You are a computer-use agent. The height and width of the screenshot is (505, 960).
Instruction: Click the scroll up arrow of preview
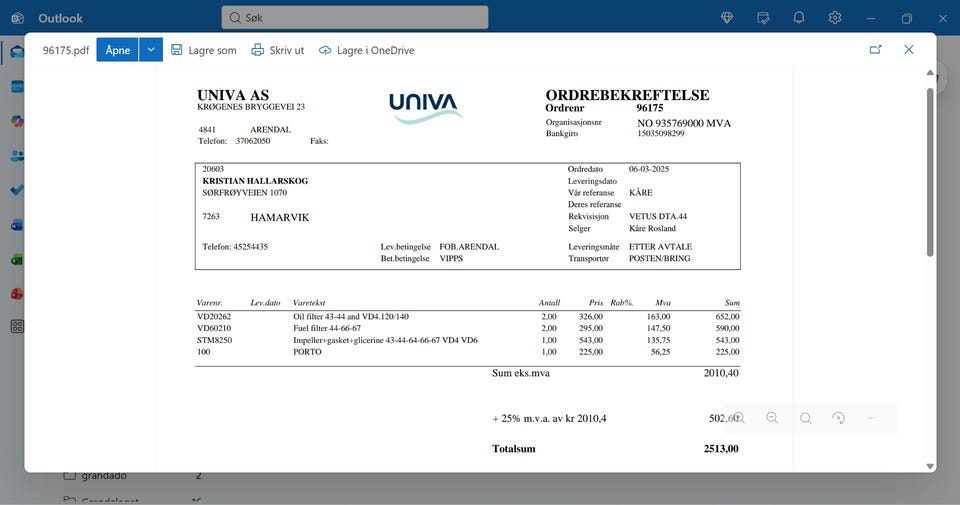(x=930, y=73)
